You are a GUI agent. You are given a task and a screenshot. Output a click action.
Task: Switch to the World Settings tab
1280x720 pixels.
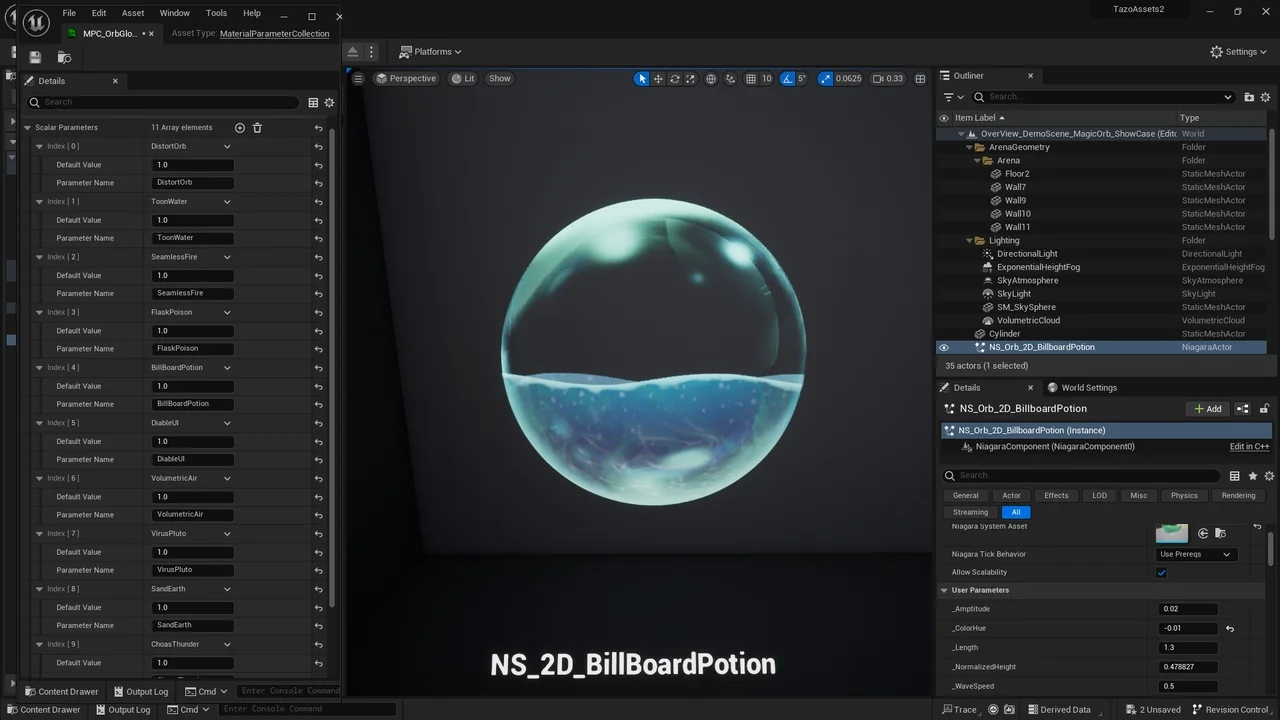(x=1088, y=387)
